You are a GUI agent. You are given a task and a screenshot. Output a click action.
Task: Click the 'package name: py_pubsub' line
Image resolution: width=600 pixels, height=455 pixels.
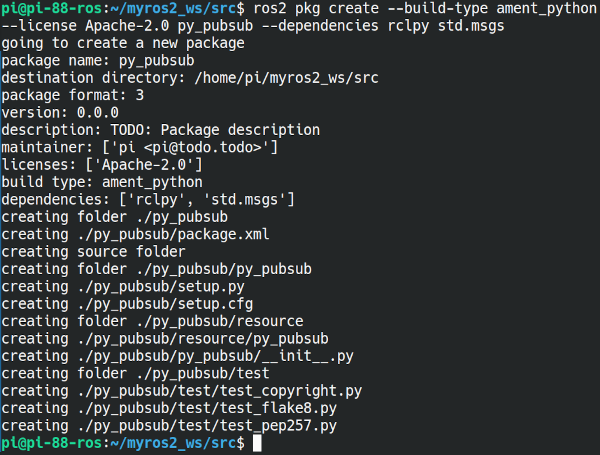(98, 60)
